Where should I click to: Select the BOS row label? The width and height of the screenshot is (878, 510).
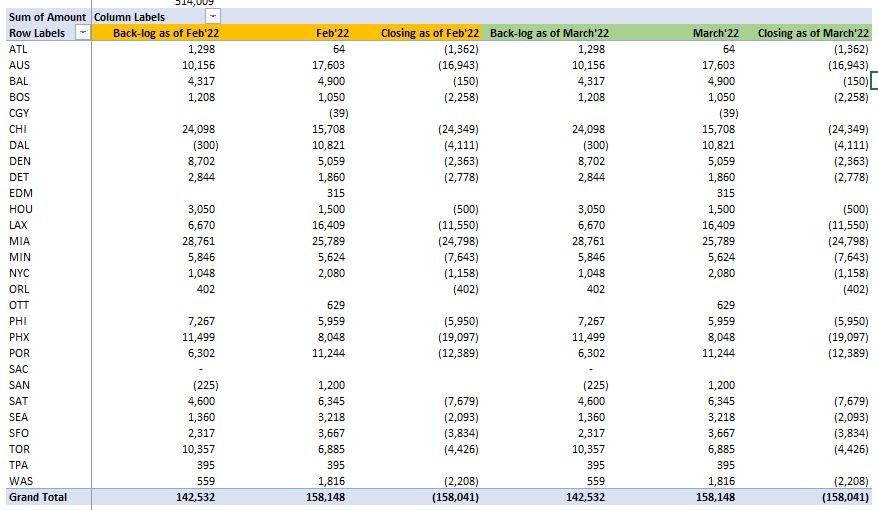pyautogui.click(x=19, y=97)
